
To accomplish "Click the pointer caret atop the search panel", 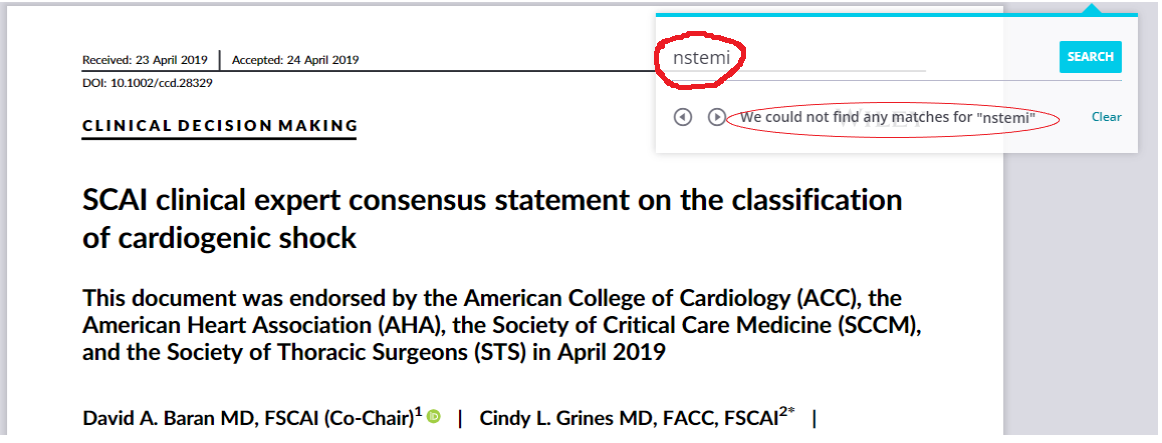I will pos(1095,10).
